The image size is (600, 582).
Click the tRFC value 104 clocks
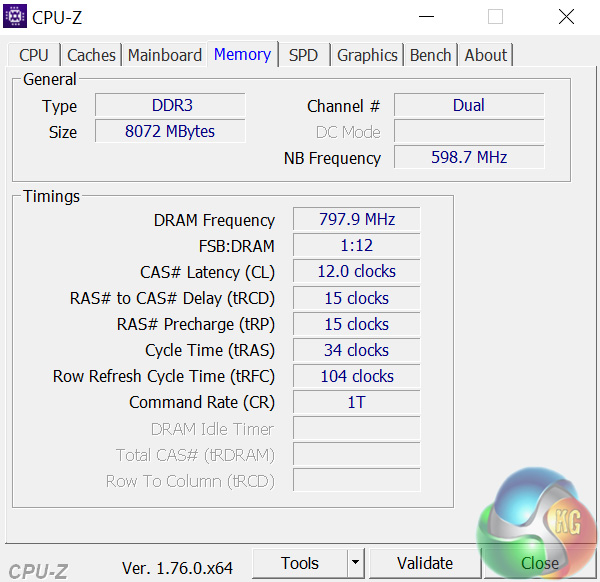point(357,376)
